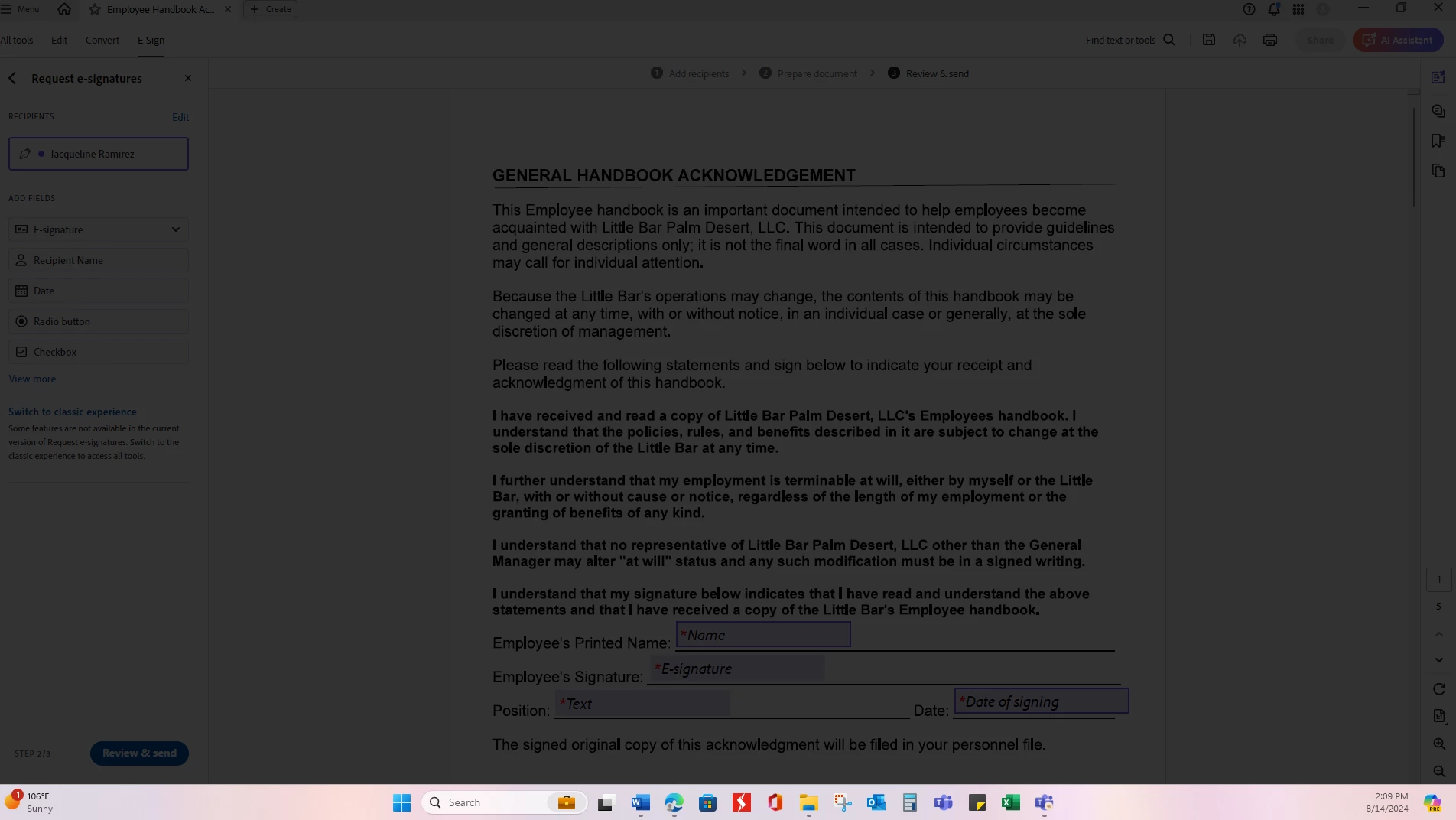Star the Employee Handbook tab
1456x820 pixels.
click(x=95, y=9)
